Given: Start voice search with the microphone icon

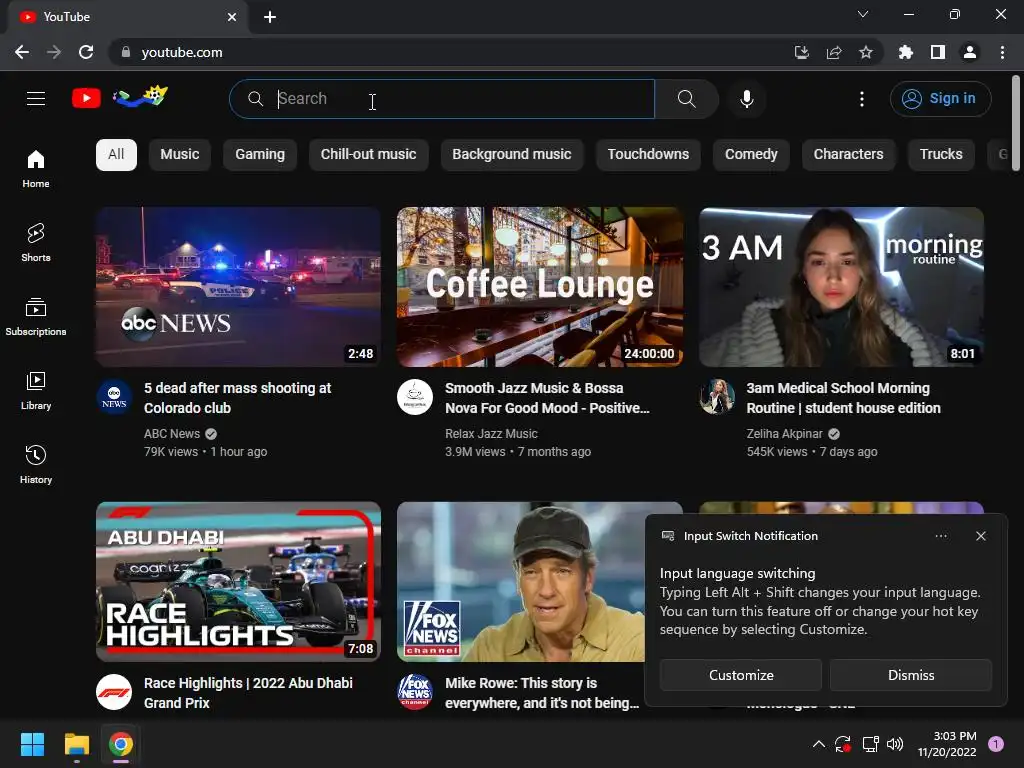Looking at the screenshot, I should 746,99.
